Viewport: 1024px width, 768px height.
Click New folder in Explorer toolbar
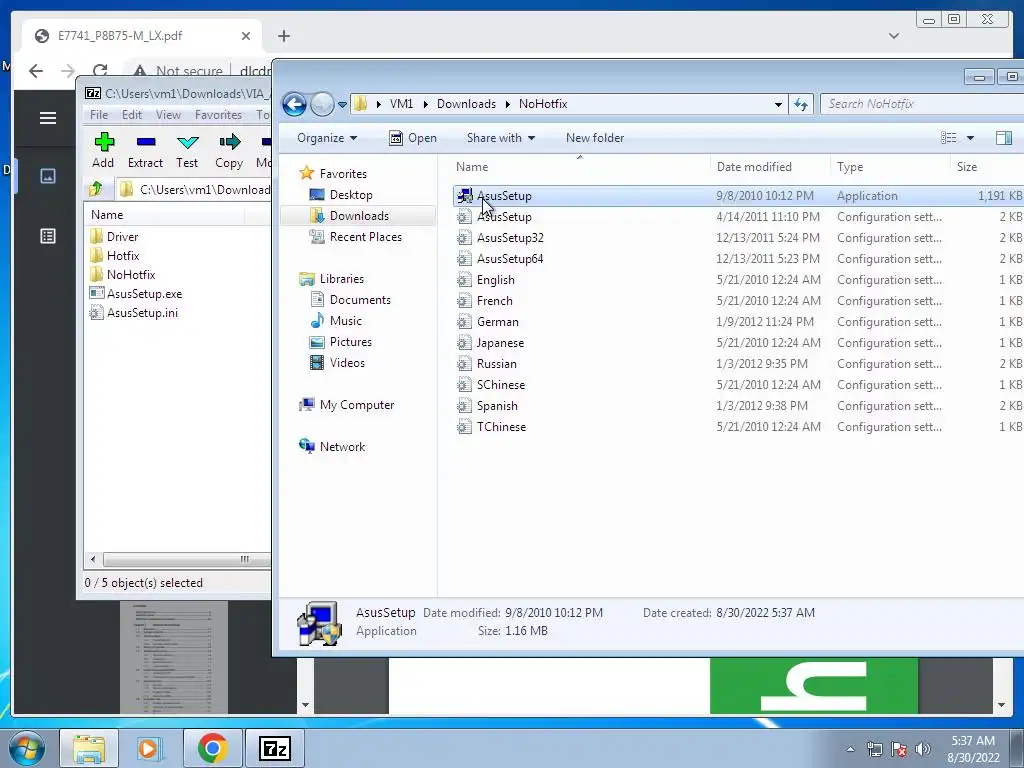(595, 138)
